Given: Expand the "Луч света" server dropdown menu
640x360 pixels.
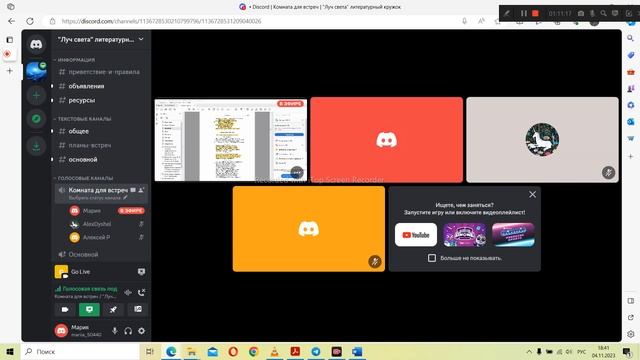Looking at the screenshot, I should coord(141,40).
